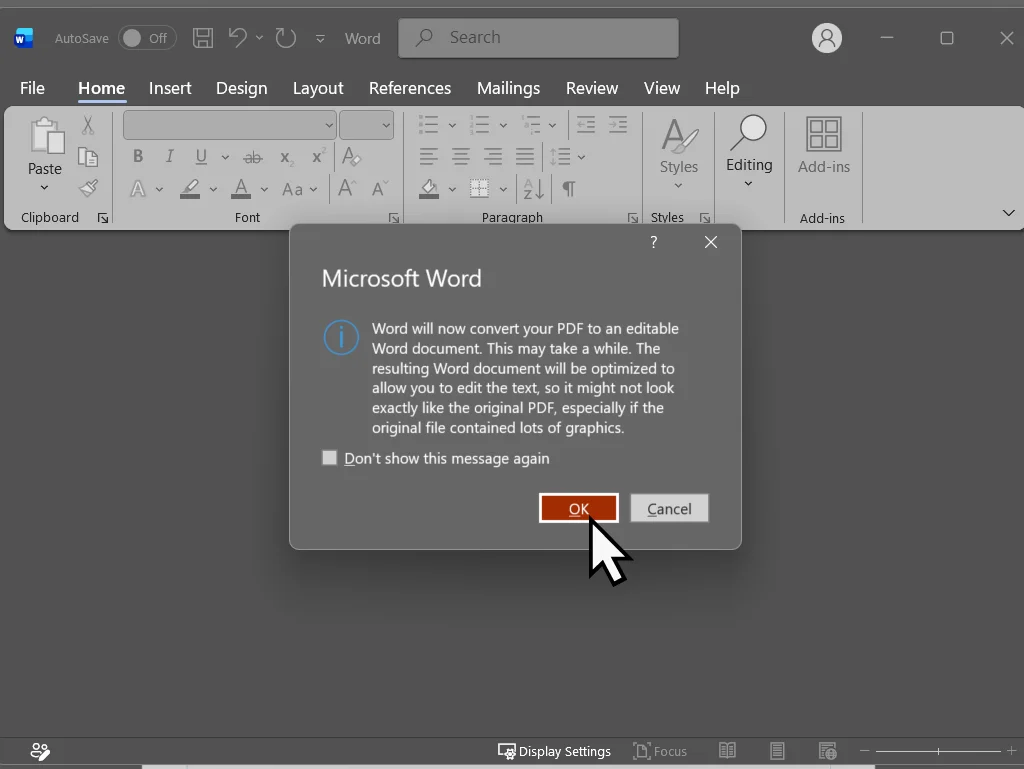Click the Clear All Formatting icon
The height and width of the screenshot is (769, 1024).
tap(351, 156)
